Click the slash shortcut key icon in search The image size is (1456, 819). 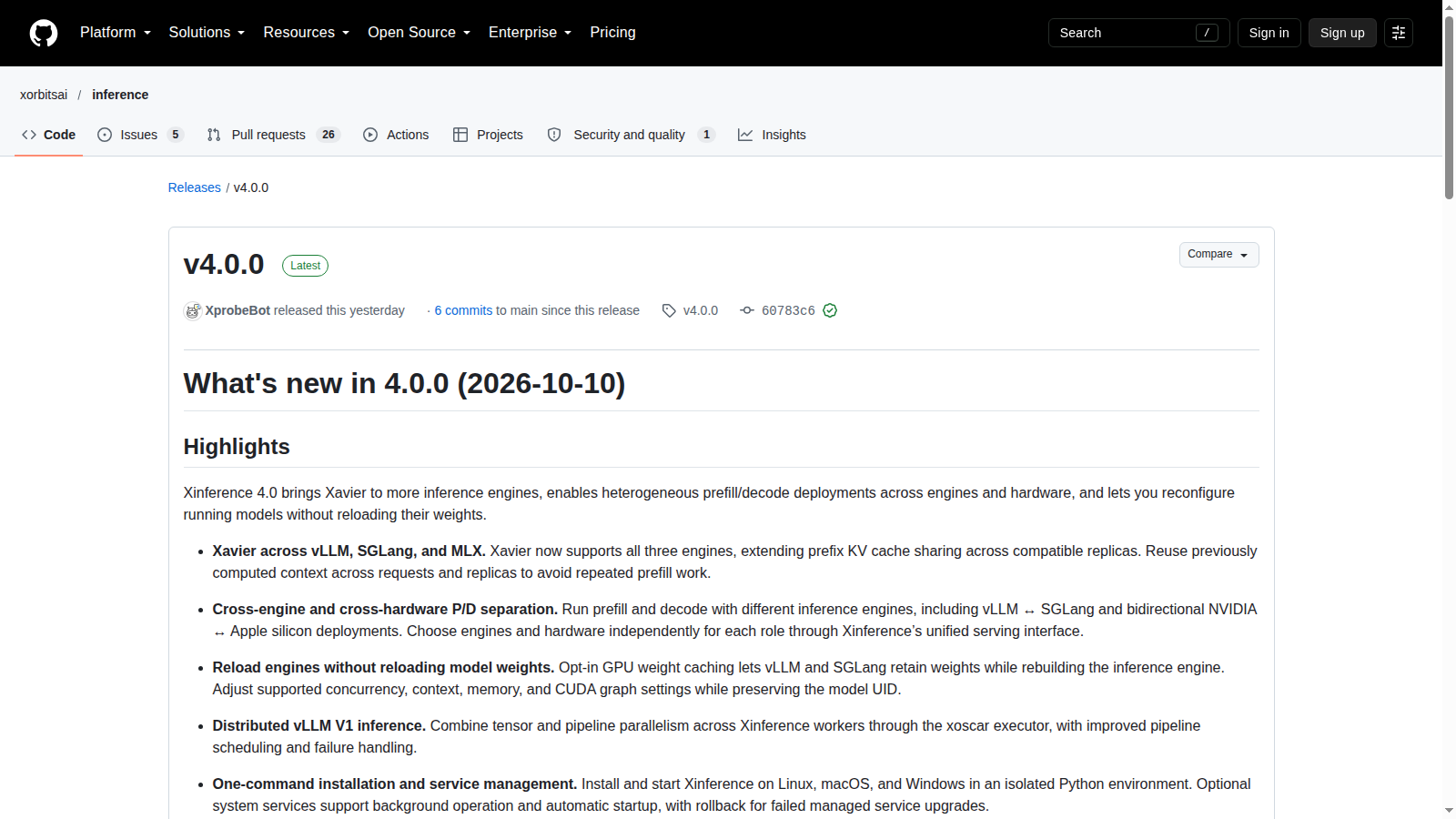[1207, 33]
